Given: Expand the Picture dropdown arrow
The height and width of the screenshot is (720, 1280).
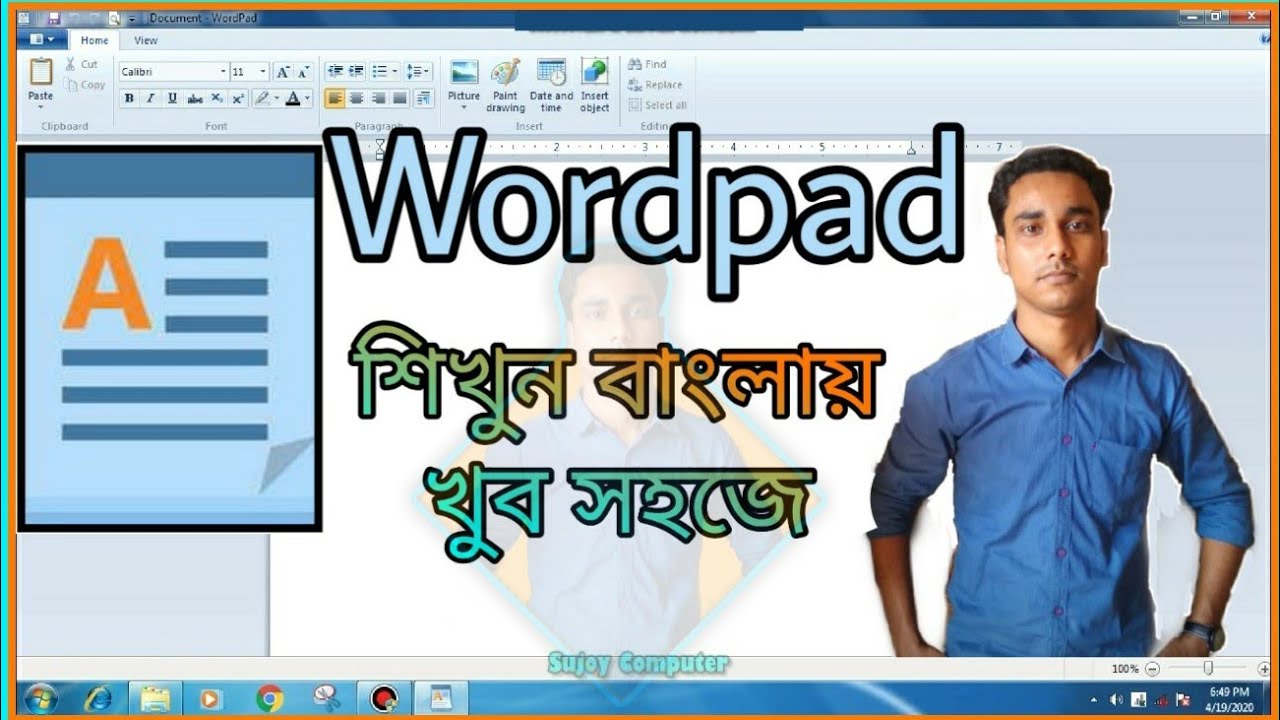Looking at the screenshot, I should pos(464,107).
